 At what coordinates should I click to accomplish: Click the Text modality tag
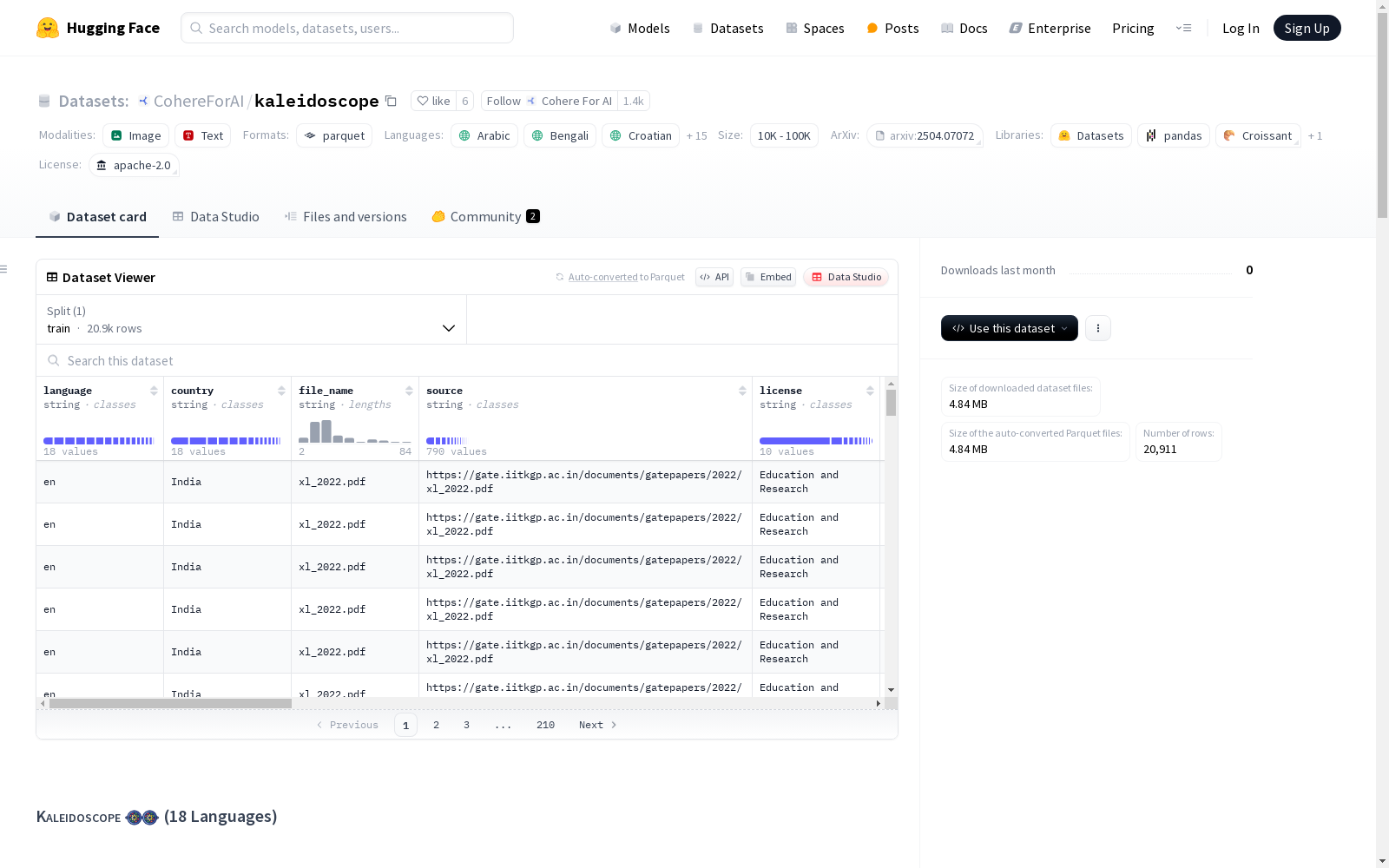[202, 135]
